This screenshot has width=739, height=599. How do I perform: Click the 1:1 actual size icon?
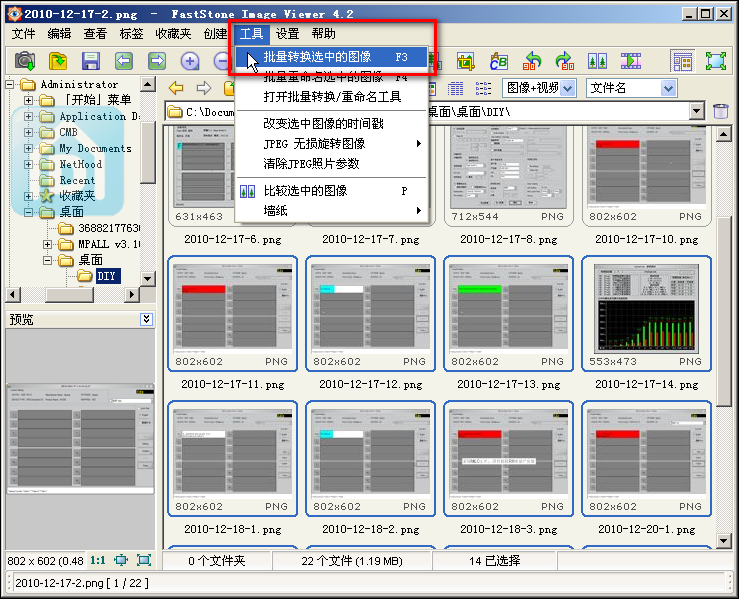click(x=98, y=561)
